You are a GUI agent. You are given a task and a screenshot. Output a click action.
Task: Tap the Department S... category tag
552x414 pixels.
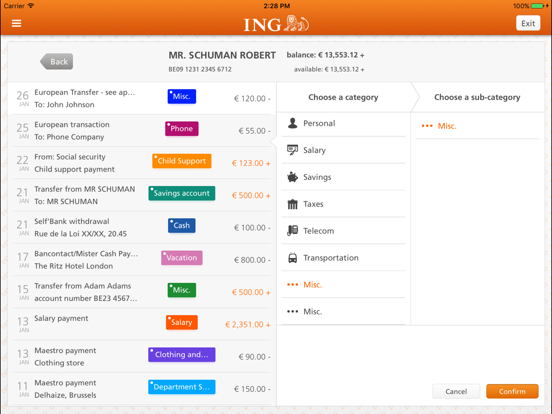point(182,387)
